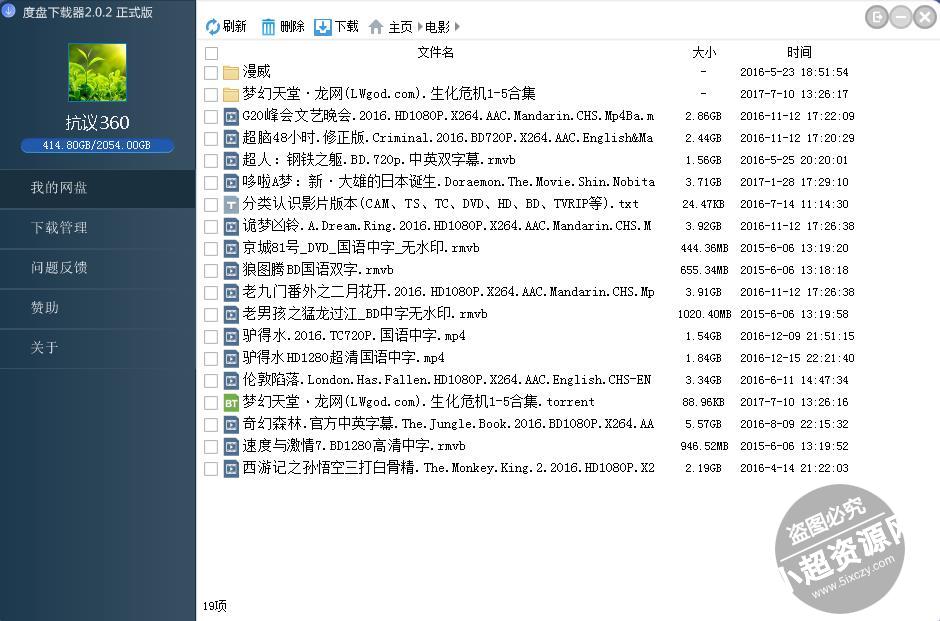Click the app logo in title bar
Viewport: 940px width, 621px height.
coord(9,14)
